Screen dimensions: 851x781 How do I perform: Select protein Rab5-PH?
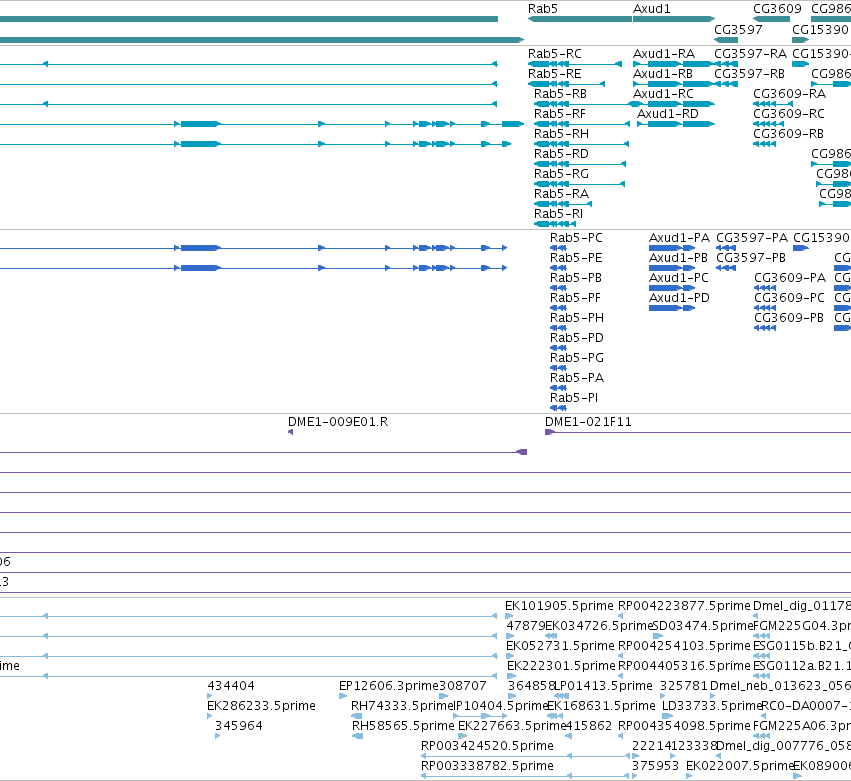(577, 319)
